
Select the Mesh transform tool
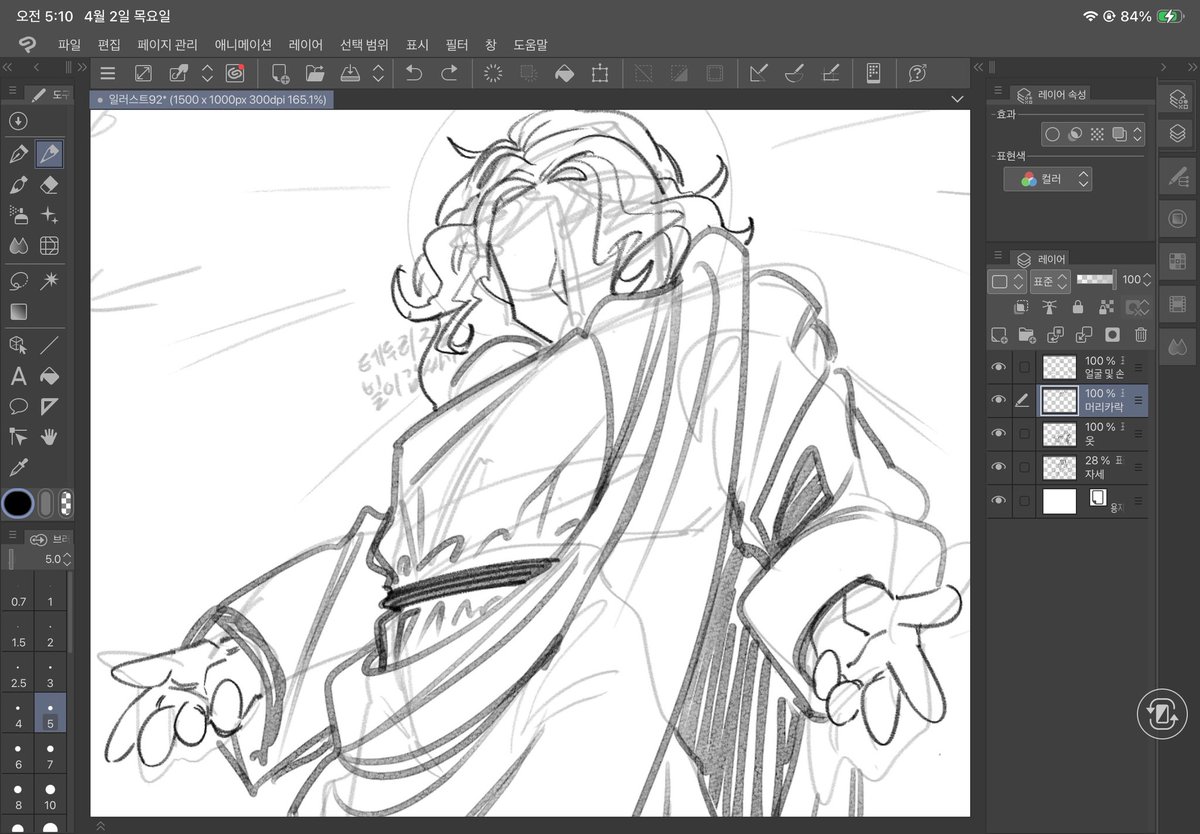pos(49,246)
